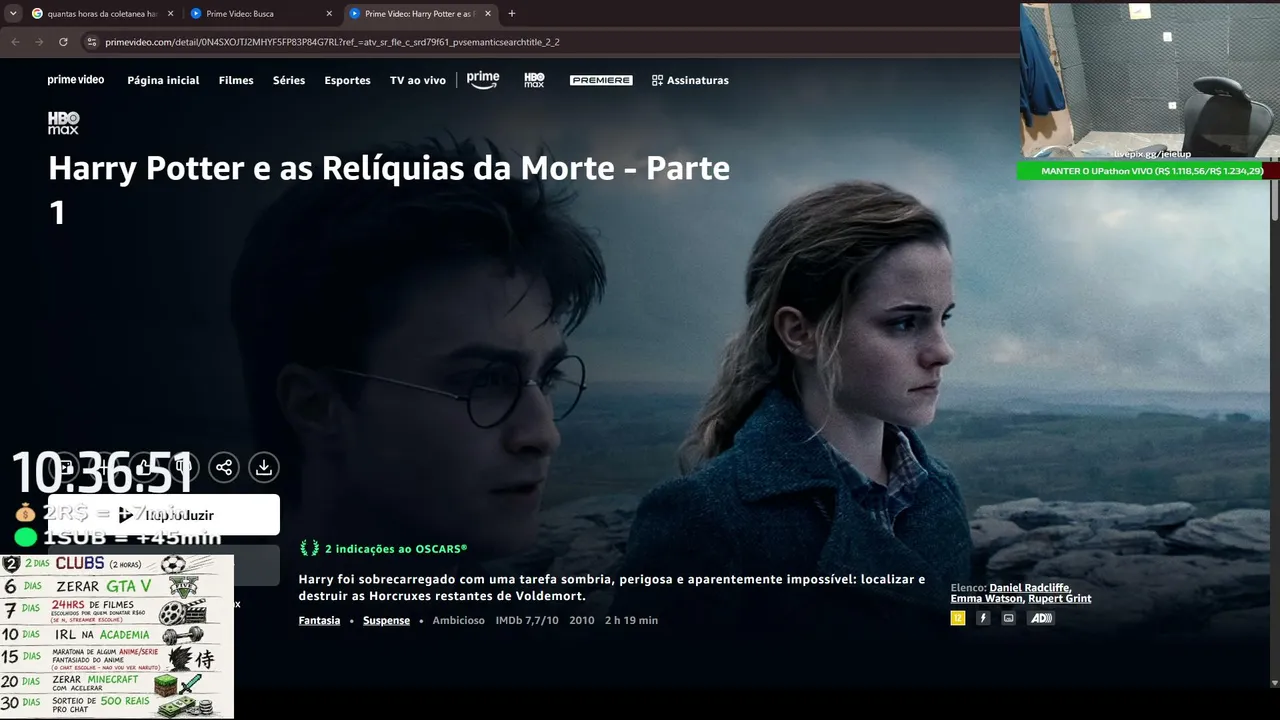The image size is (1280, 720).
Task: Click the Reproduzir play button
Action: (x=164, y=515)
